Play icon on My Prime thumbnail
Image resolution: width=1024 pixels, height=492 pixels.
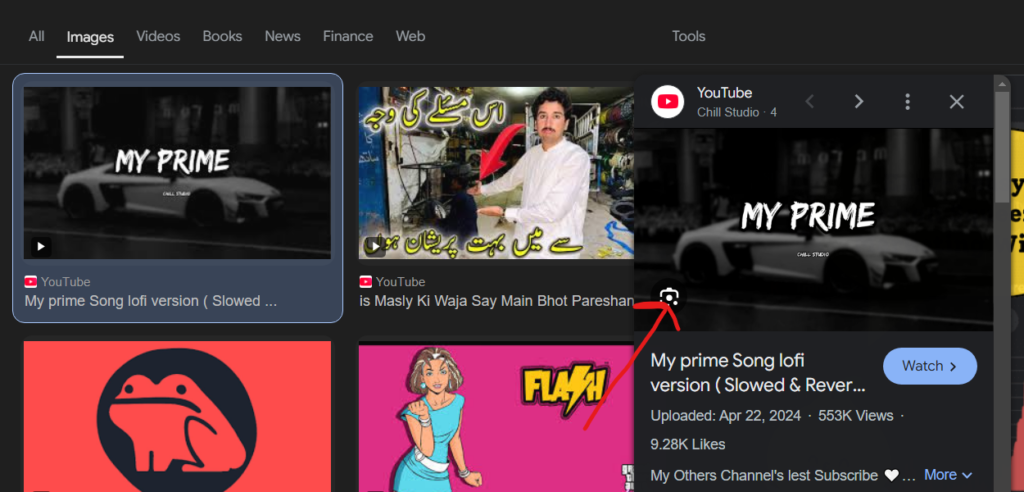click(x=40, y=246)
